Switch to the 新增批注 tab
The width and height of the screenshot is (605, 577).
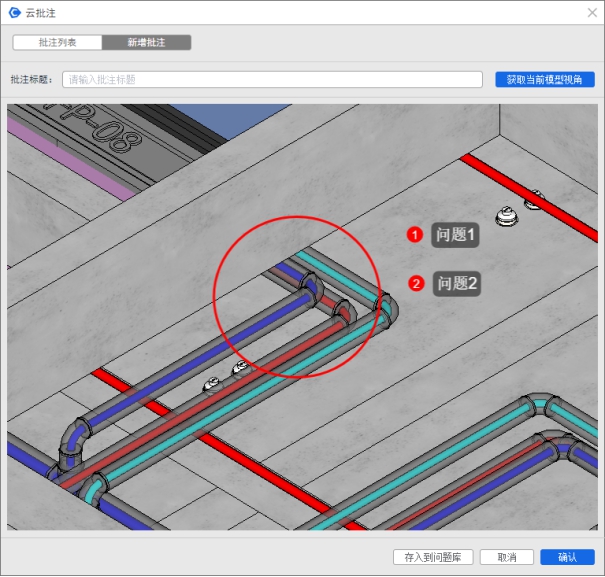tap(147, 43)
